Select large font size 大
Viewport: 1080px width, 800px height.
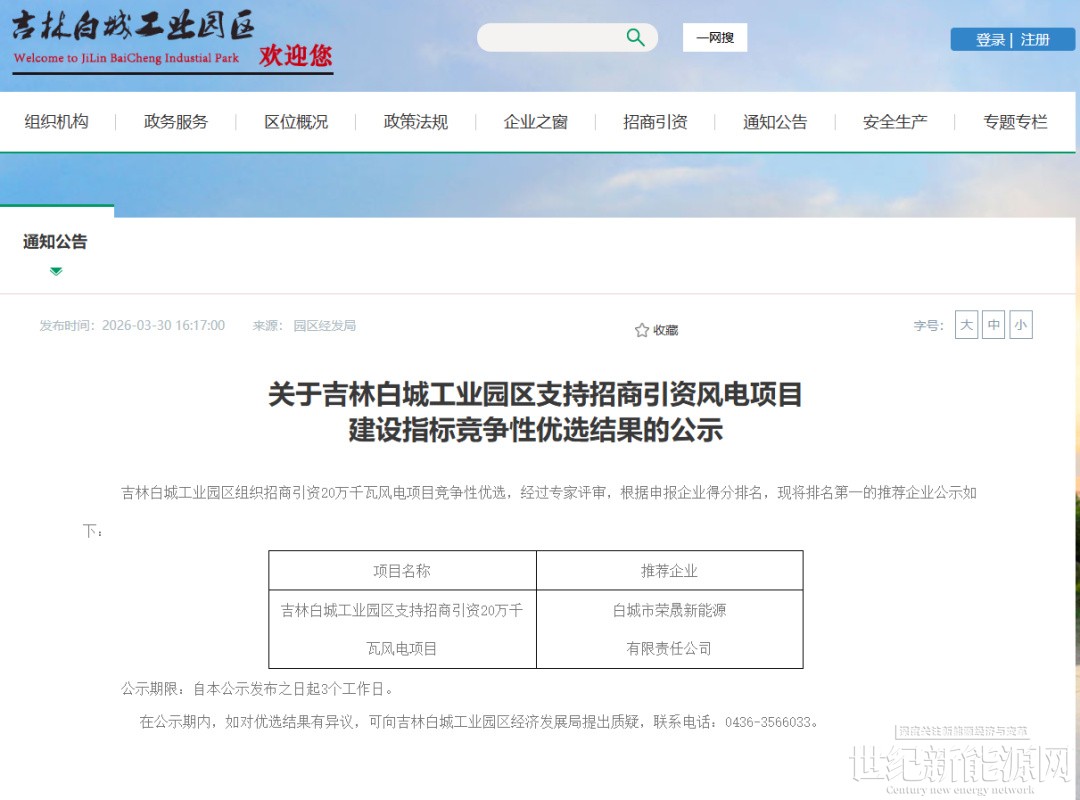966,325
